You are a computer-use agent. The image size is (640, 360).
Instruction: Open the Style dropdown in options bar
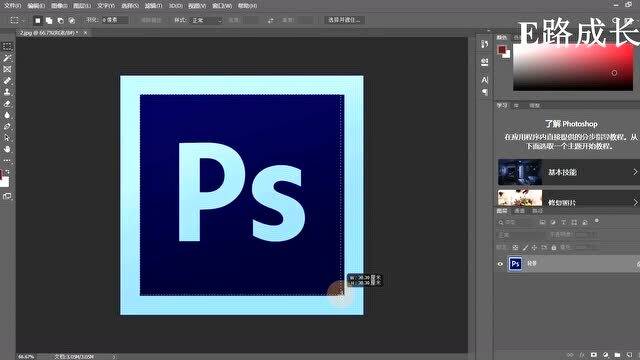pos(207,20)
